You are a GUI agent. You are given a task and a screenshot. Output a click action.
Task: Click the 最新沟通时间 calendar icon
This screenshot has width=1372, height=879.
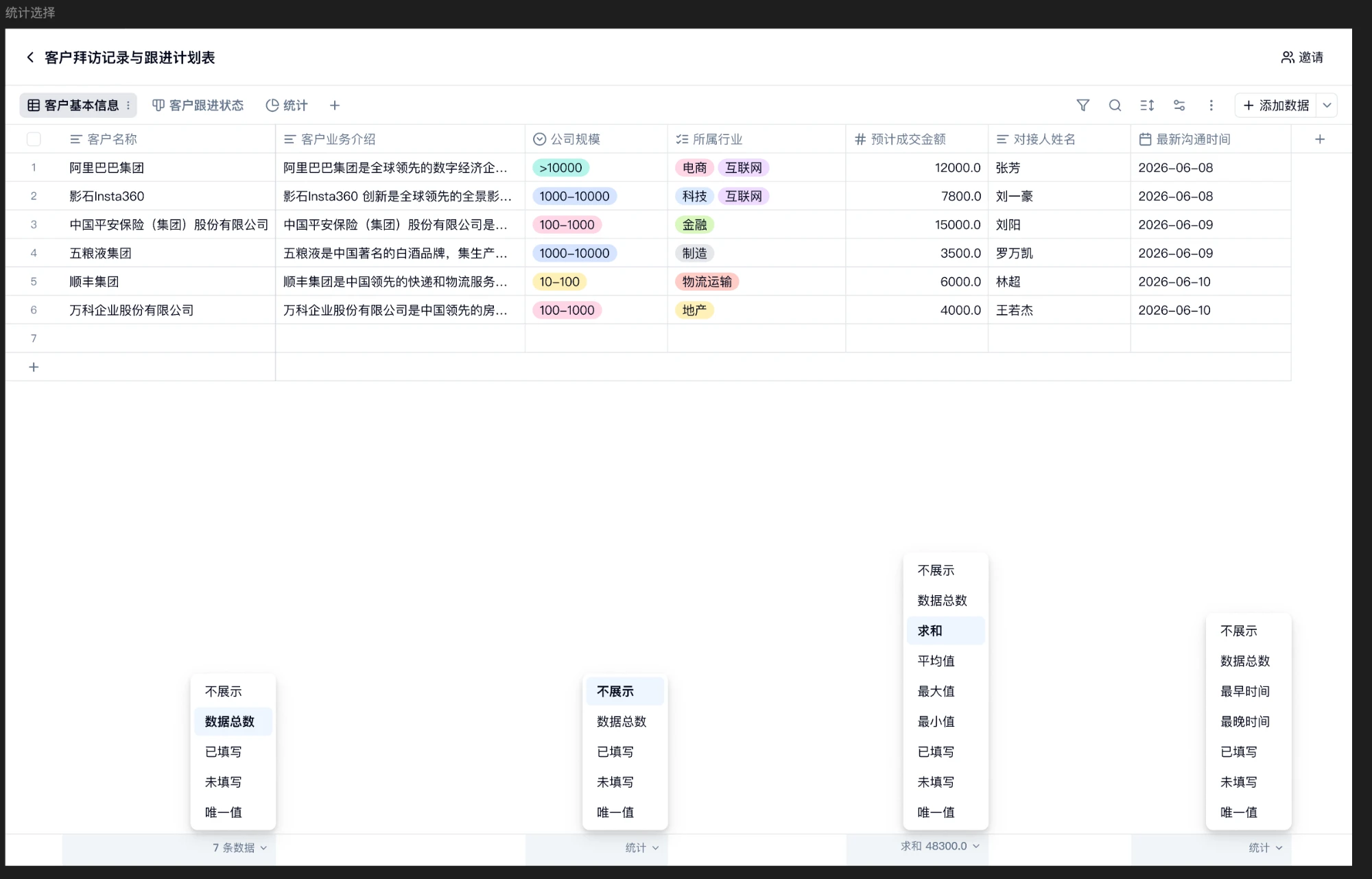1145,139
